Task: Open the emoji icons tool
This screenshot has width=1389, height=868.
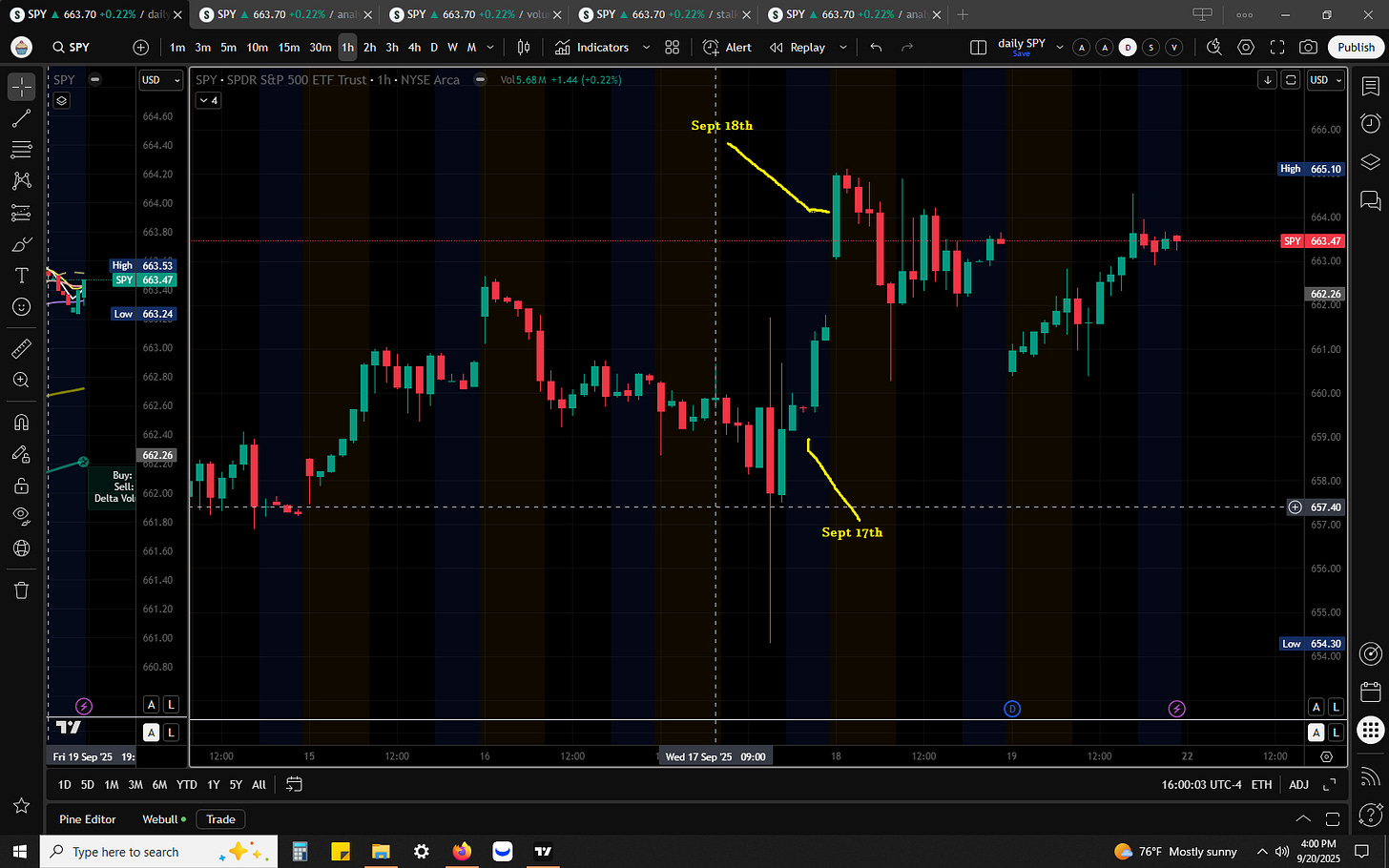Action: (x=21, y=307)
